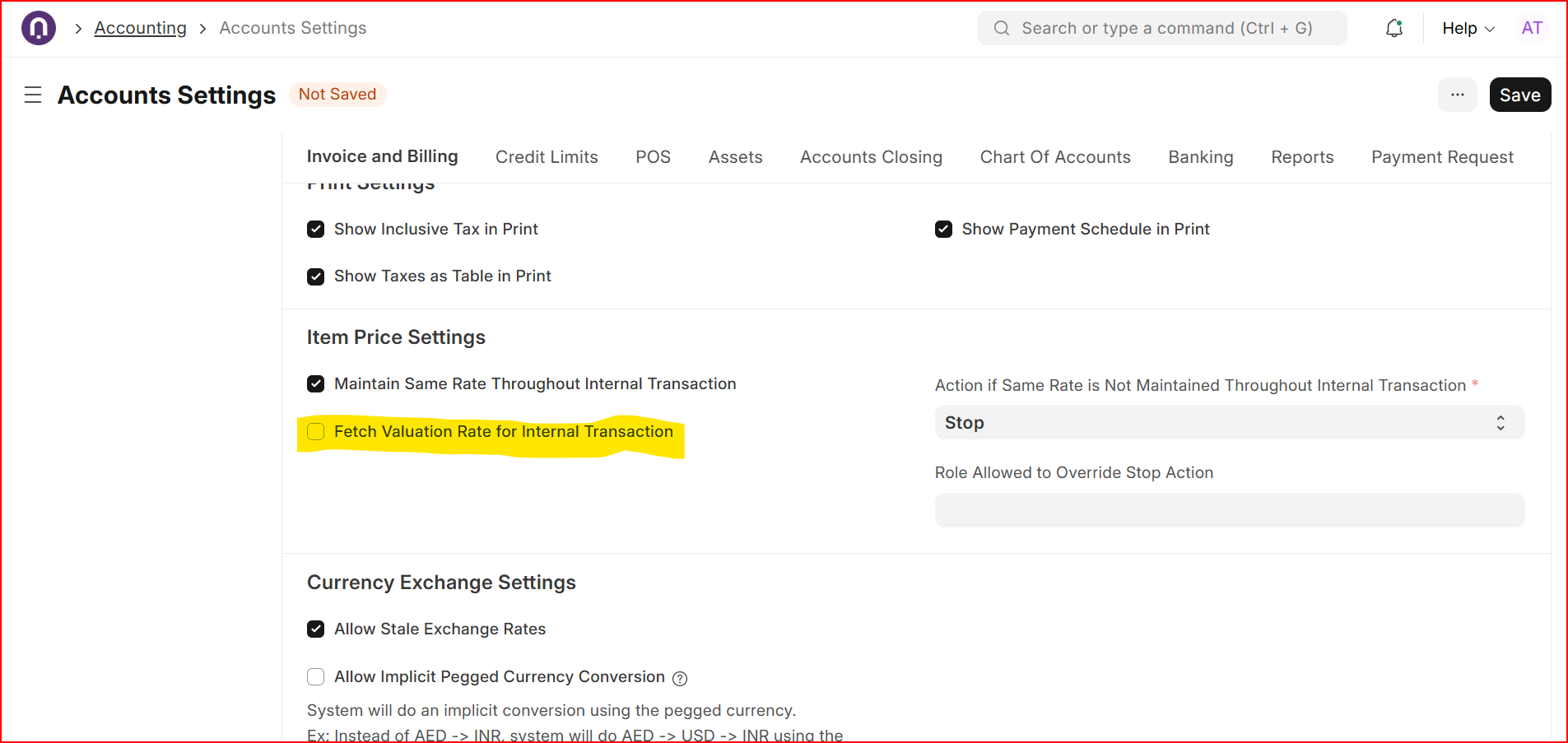Toggle Show Payment Schedule in Print
Image resolution: width=1568 pixels, height=743 pixels.
(944, 230)
